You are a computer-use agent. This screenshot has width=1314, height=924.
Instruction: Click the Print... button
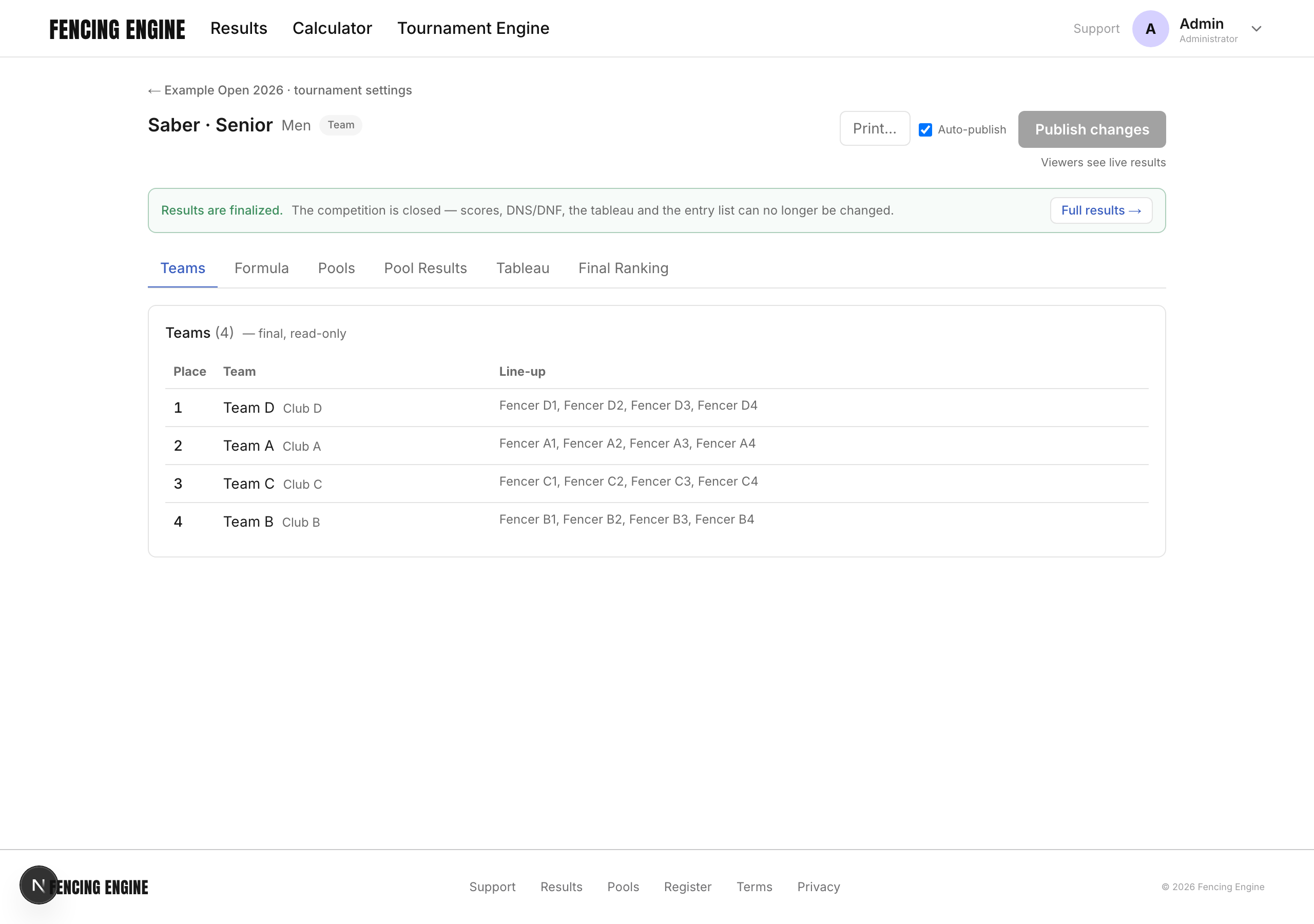click(x=875, y=128)
